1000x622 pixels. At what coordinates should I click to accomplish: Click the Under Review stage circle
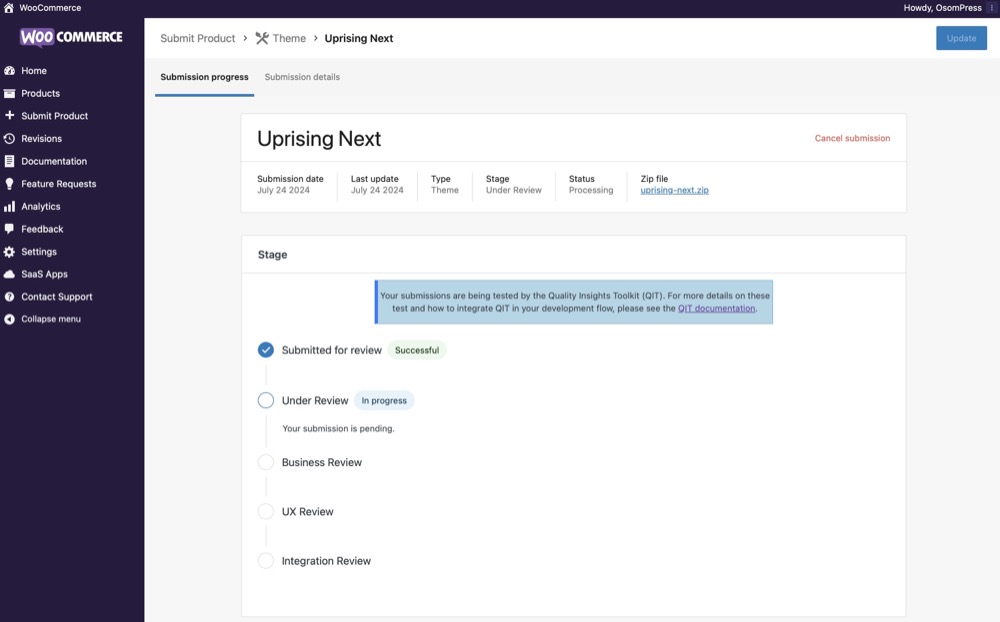[x=266, y=400]
